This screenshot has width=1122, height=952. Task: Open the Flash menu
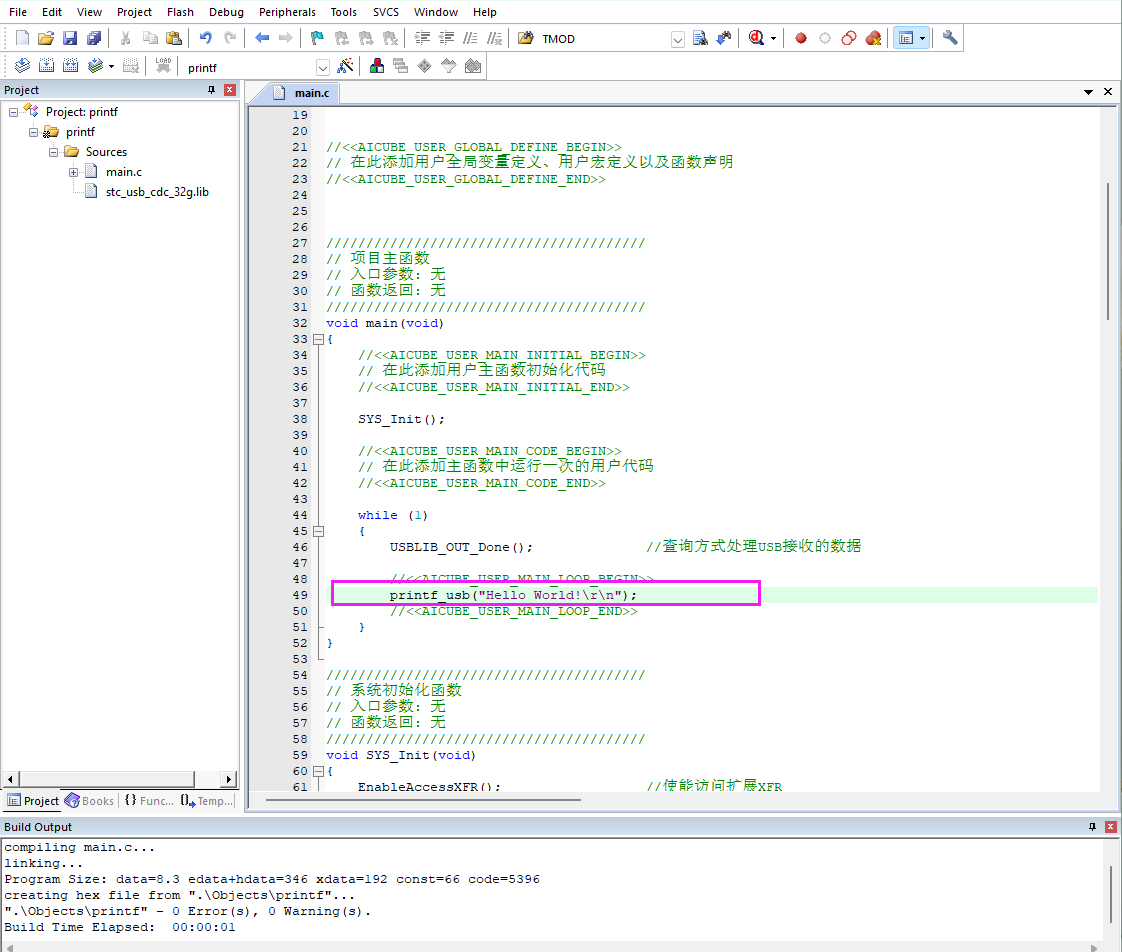coord(180,12)
